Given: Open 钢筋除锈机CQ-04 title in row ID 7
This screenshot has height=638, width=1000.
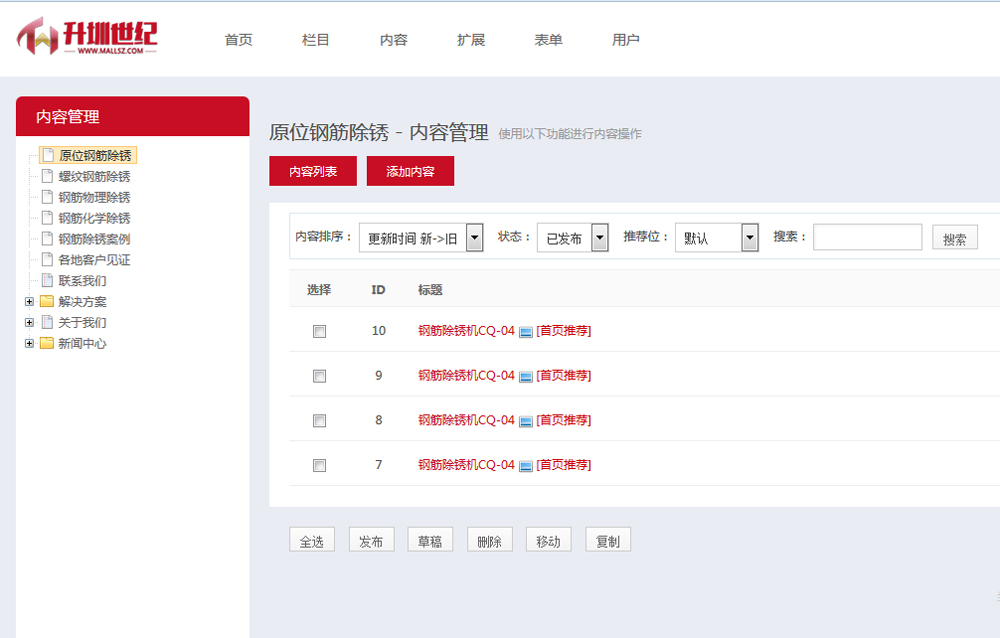Looking at the screenshot, I should [x=466, y=464].
